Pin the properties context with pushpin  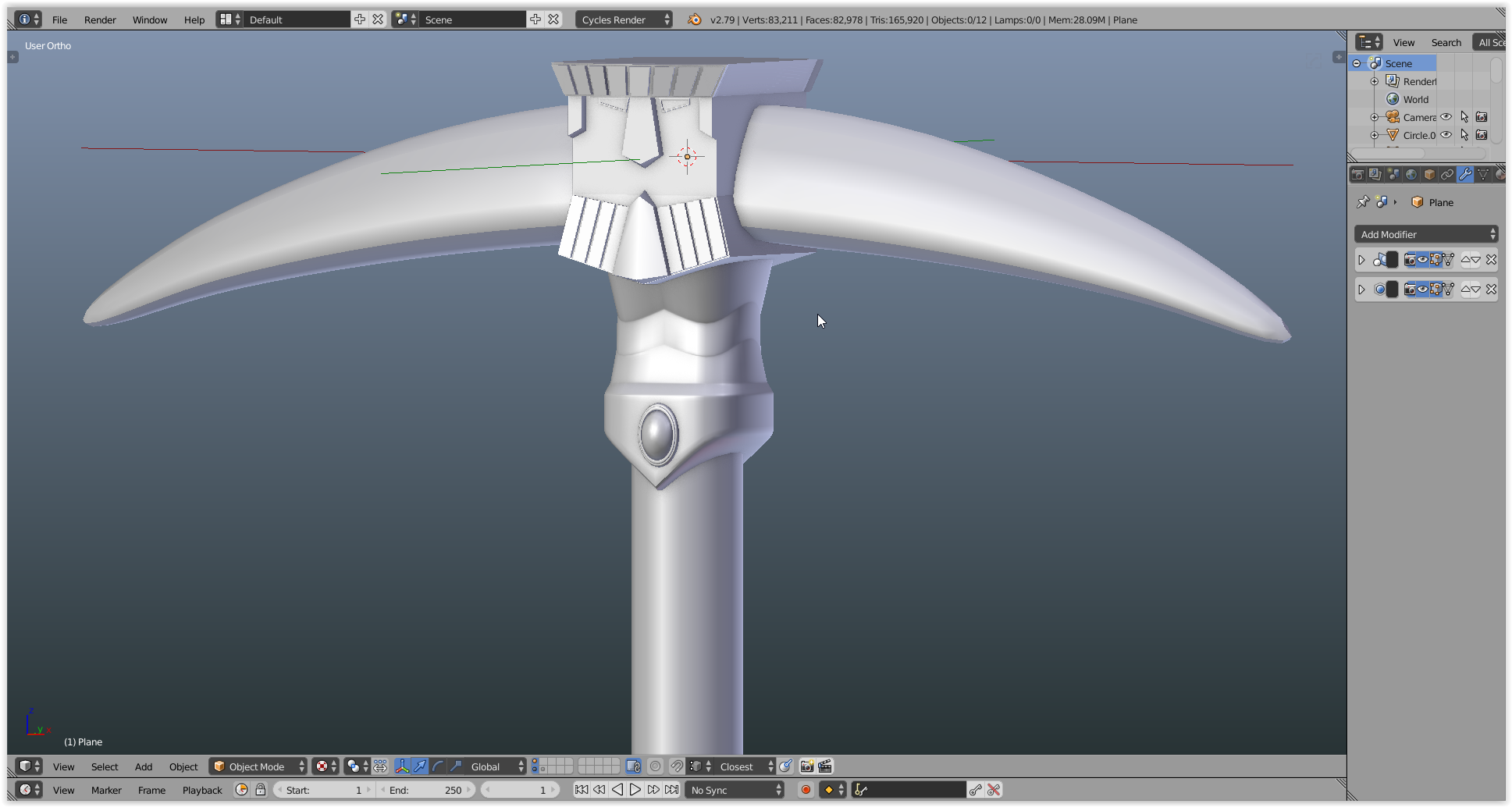point(1363,202)
